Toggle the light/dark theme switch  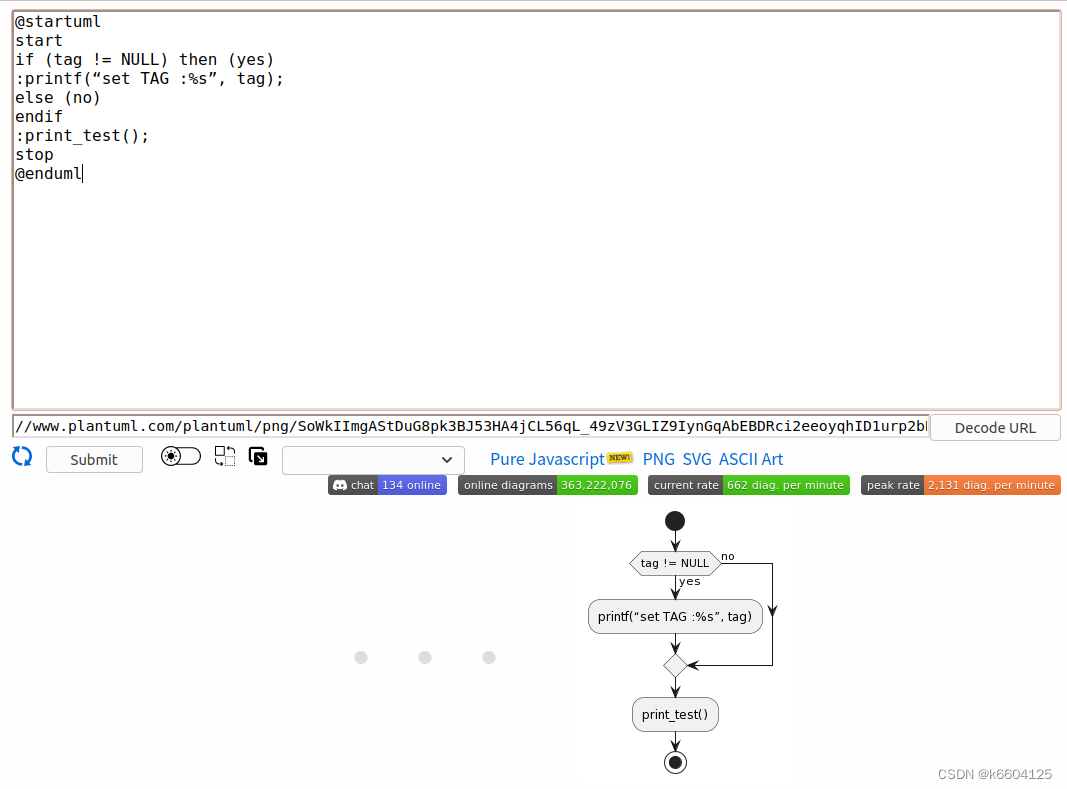(x=180, y=456)
